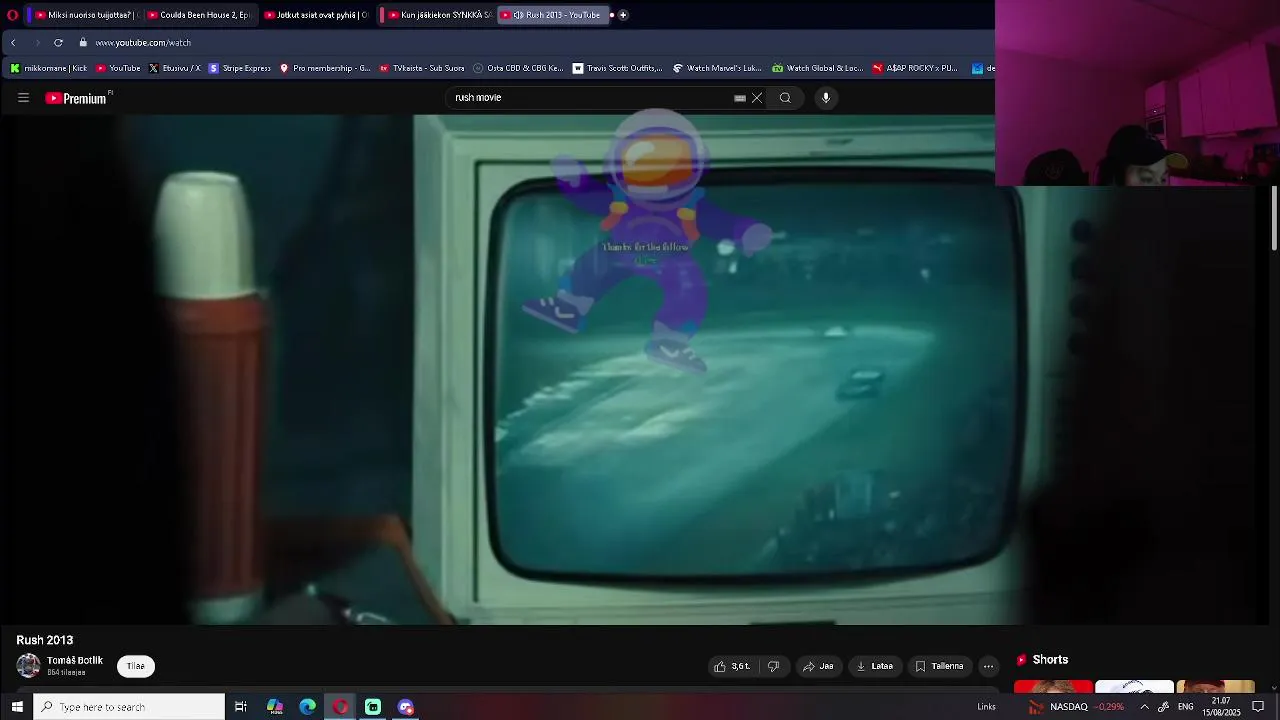Viewport: 1280px width, 720px height.
Task: Open the on-screen keyboard in search box
Action: [x=740, y=98]
